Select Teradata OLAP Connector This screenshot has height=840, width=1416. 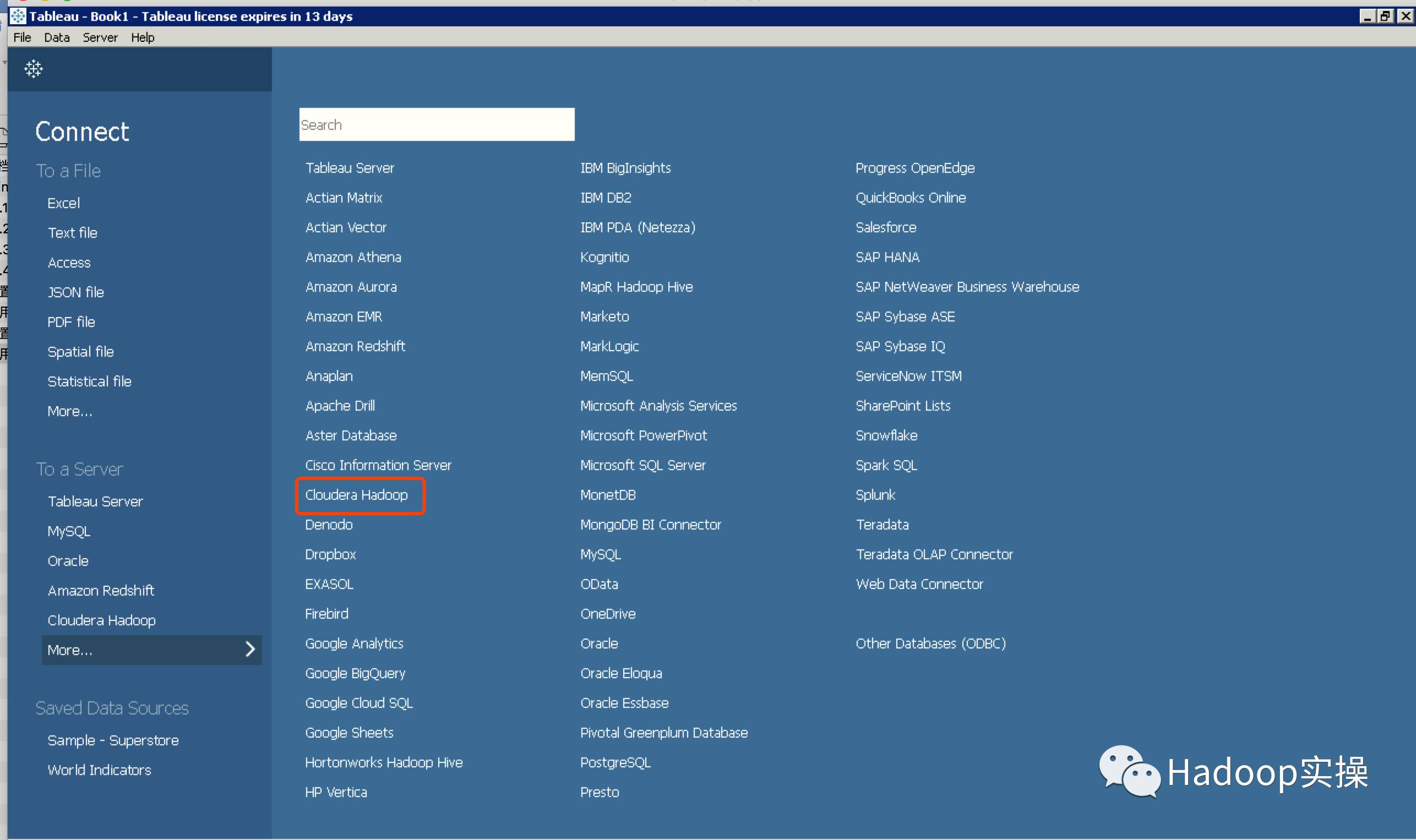click(934, 555)
